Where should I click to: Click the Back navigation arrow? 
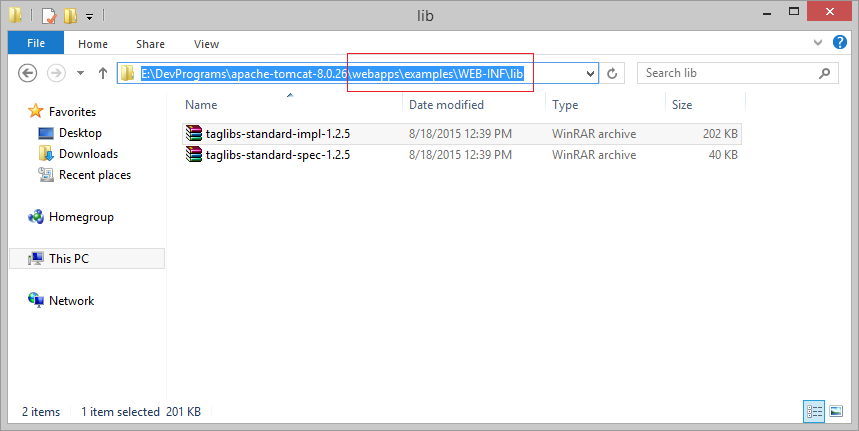[x=27, y=73]
